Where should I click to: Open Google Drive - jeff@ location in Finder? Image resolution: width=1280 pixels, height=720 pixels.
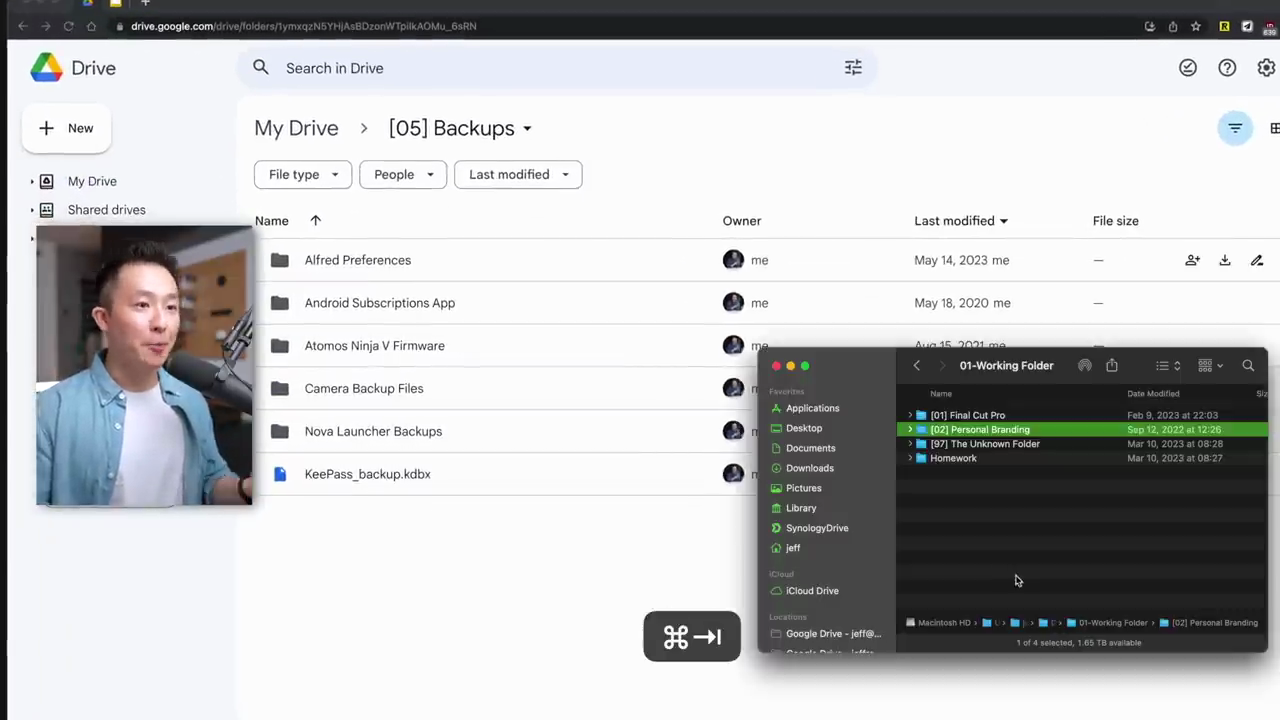[x=826, y=634]
